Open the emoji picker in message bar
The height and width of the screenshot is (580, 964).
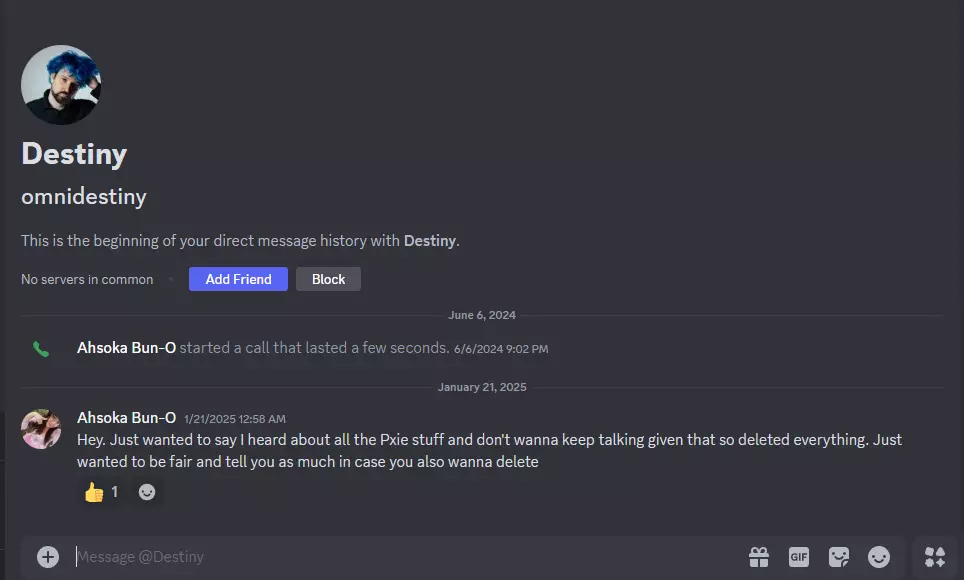(879, 557)
